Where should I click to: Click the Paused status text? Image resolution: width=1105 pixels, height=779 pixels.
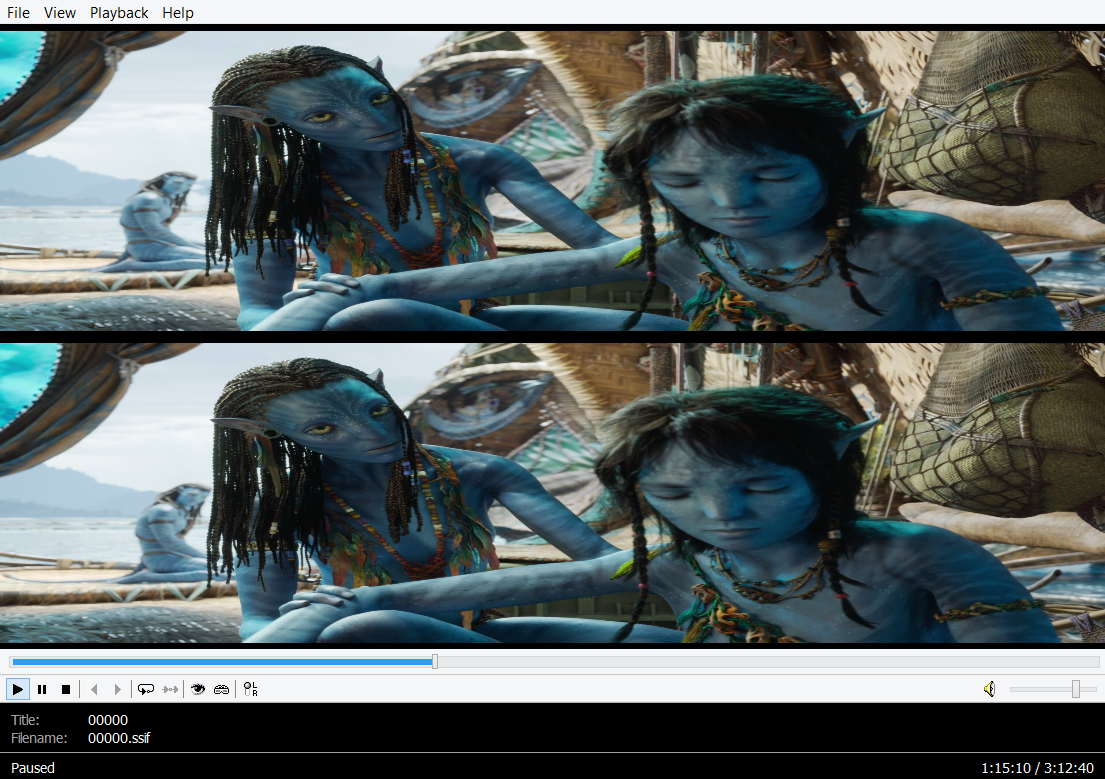[x=32, y=768]
